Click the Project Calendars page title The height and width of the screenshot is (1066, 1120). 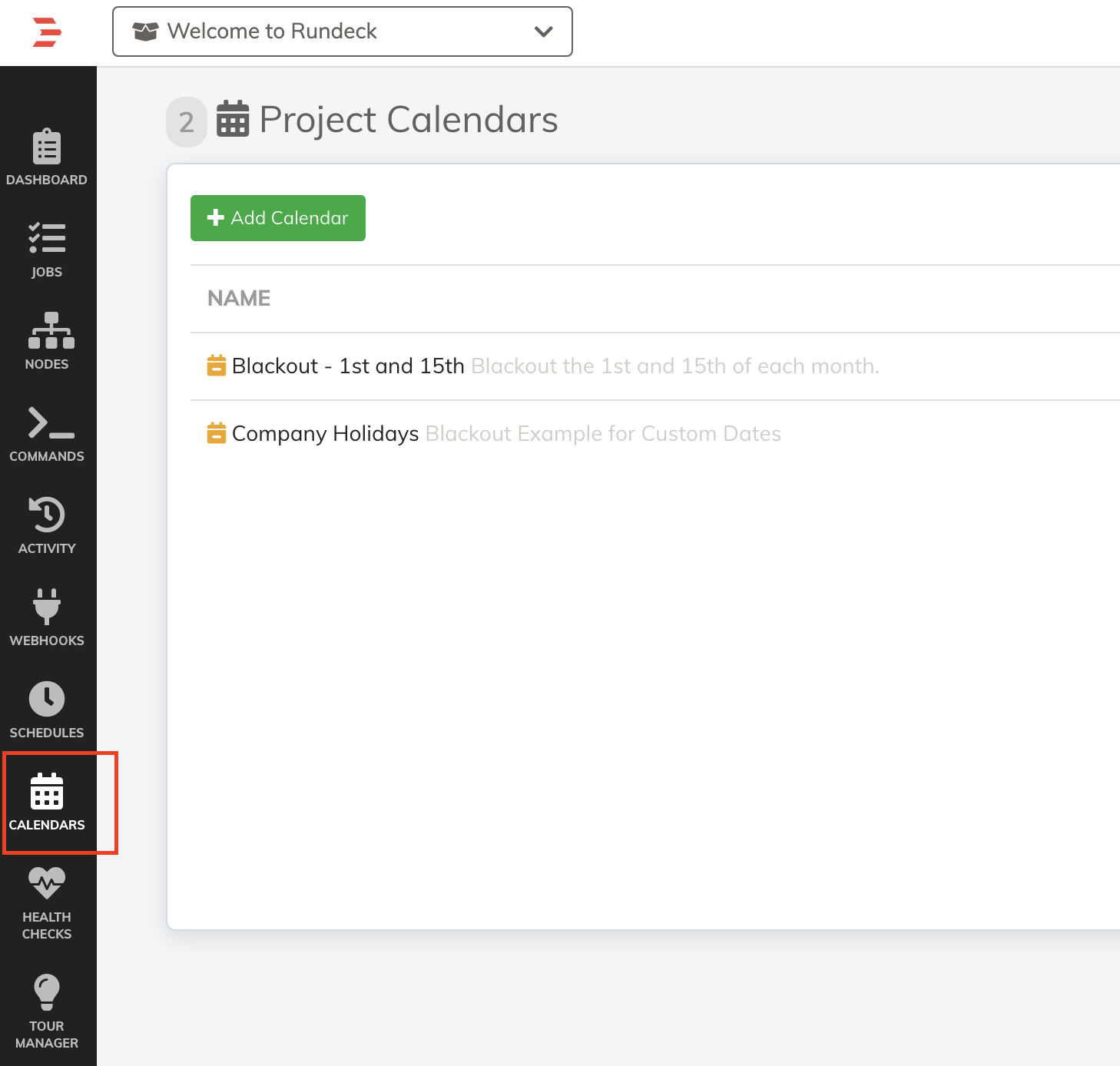(409, 120)
